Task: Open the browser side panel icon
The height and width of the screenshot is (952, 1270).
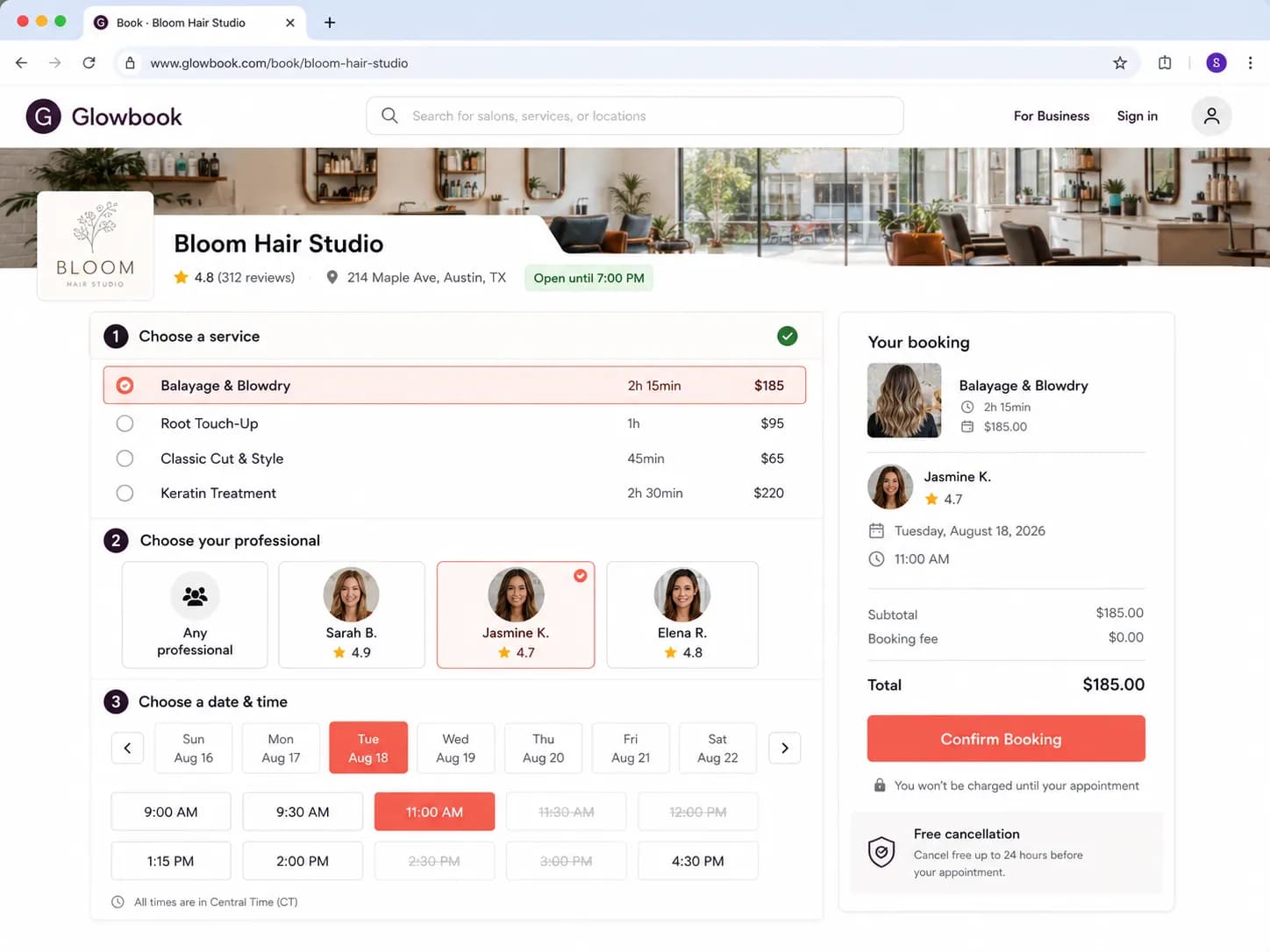Action: pyautogui.click(x=1165, y=63)
